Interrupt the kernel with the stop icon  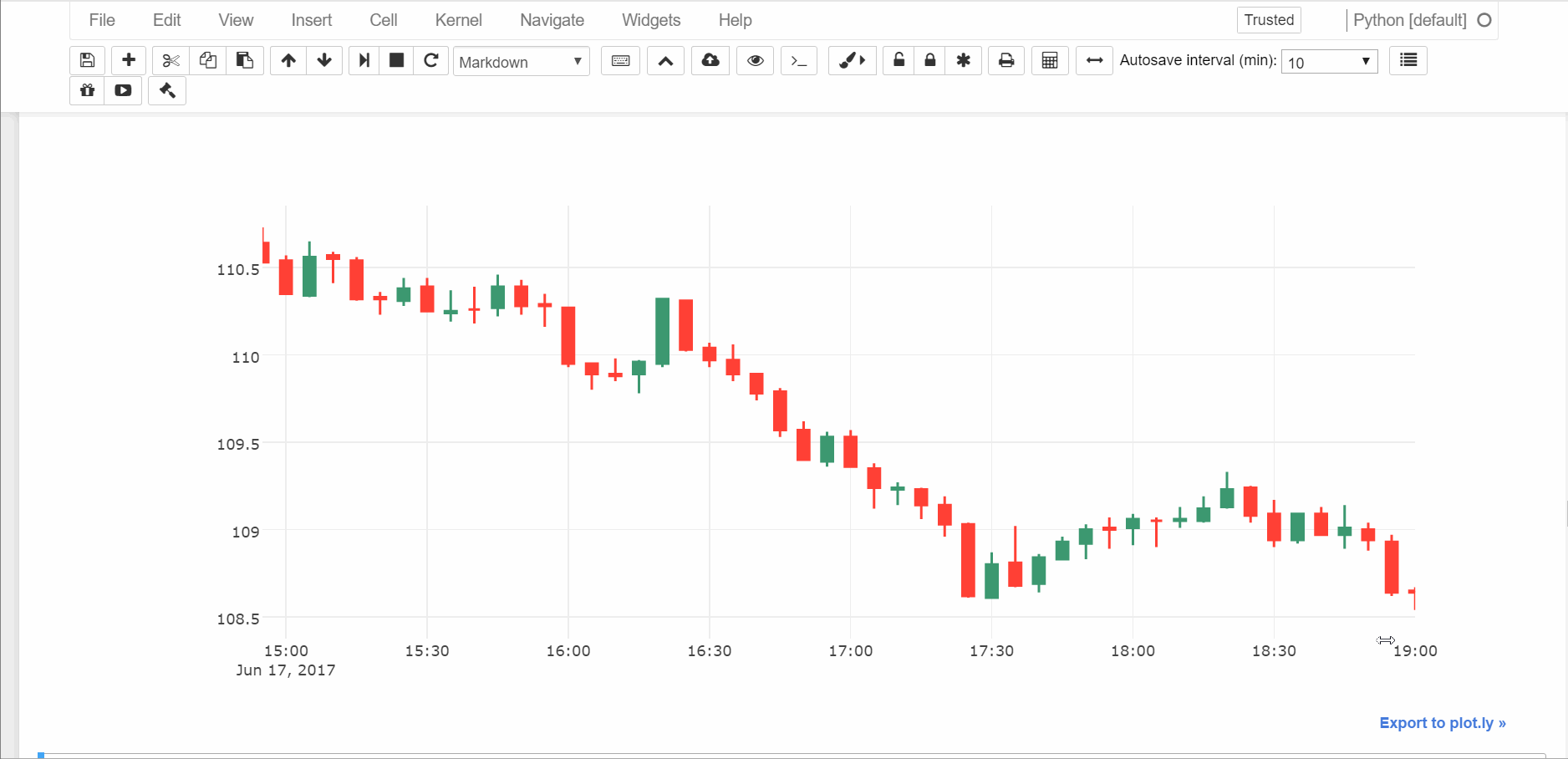coord(397,60)
